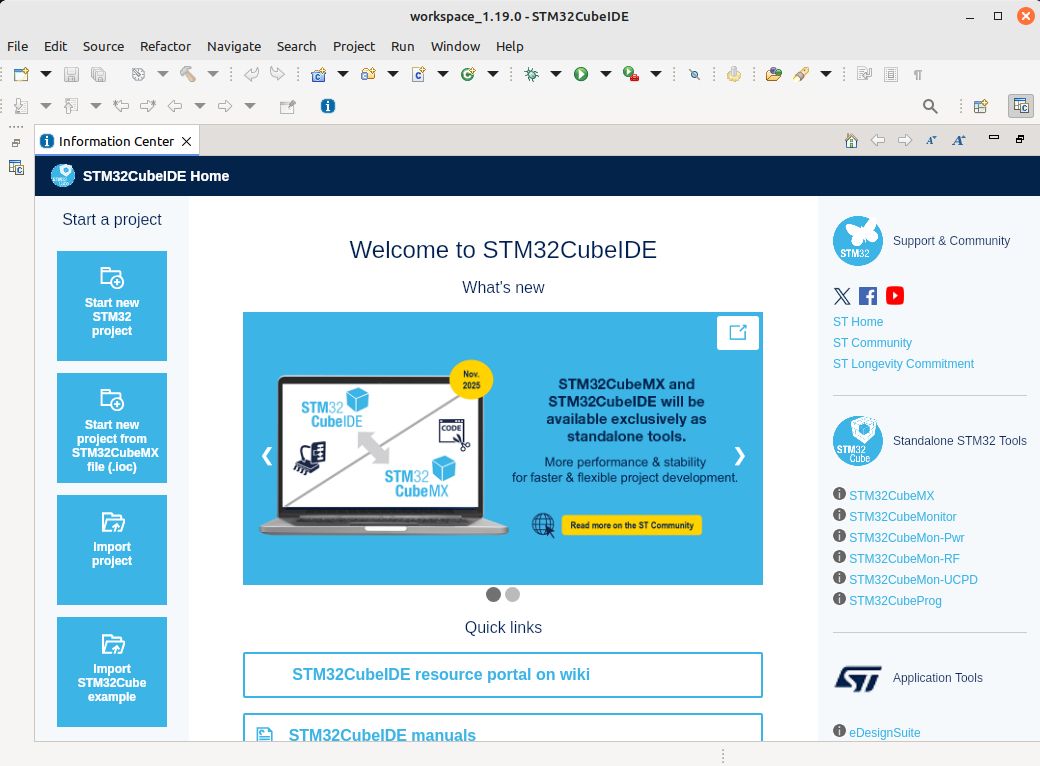The height and width of the screenshot is (766, 1040).
Task: Open carousel item via external link icon
Action: click(738, 332)
